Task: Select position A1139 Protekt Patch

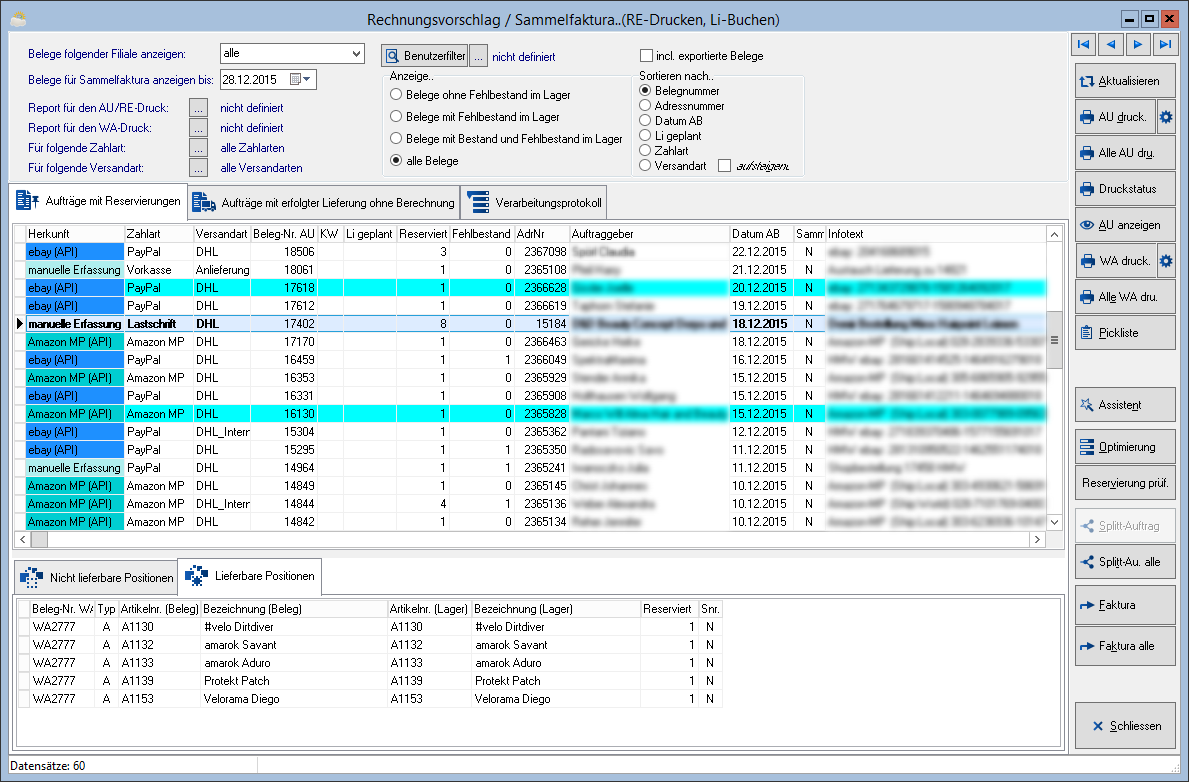Action: click(370, 681)
